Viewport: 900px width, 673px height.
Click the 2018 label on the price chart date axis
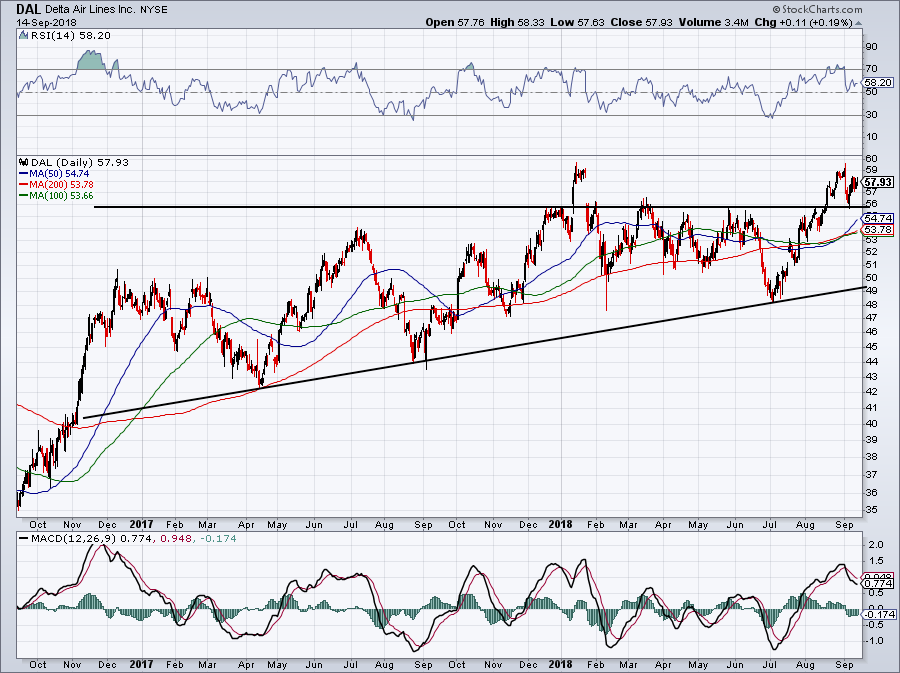[561, 524]
